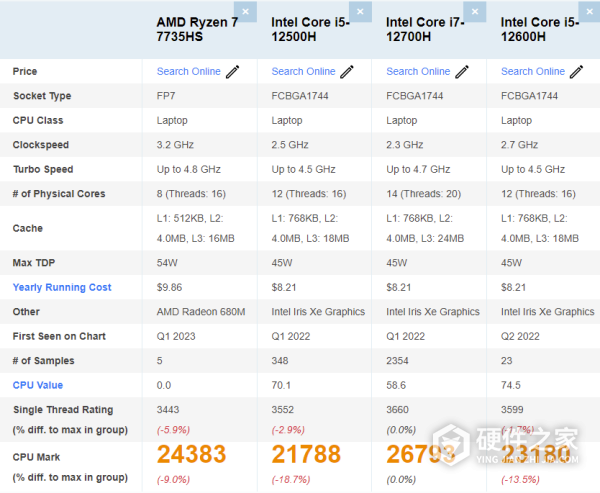Open the Yearly Running Cost link
Screen dimensions: 600x493
pyautogui.click(x=62, y=288)
